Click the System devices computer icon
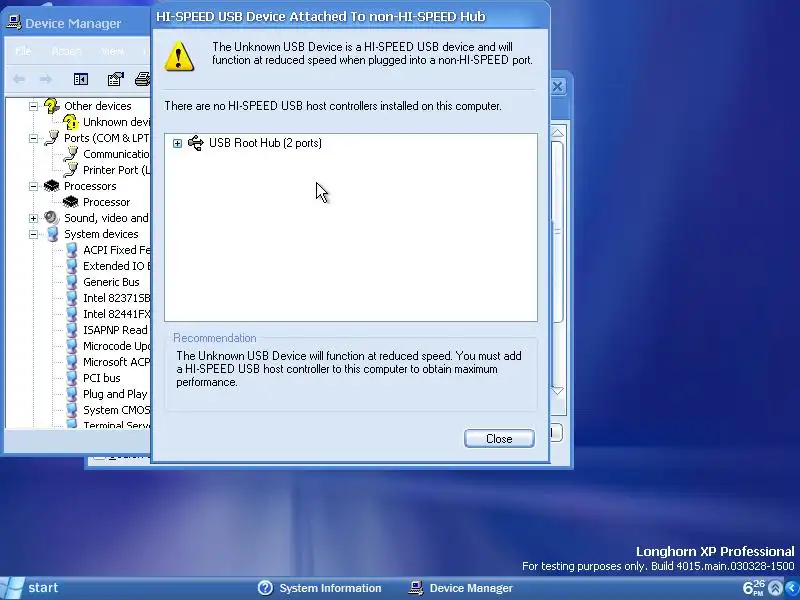The image size is (800, 600). point(52,234)
